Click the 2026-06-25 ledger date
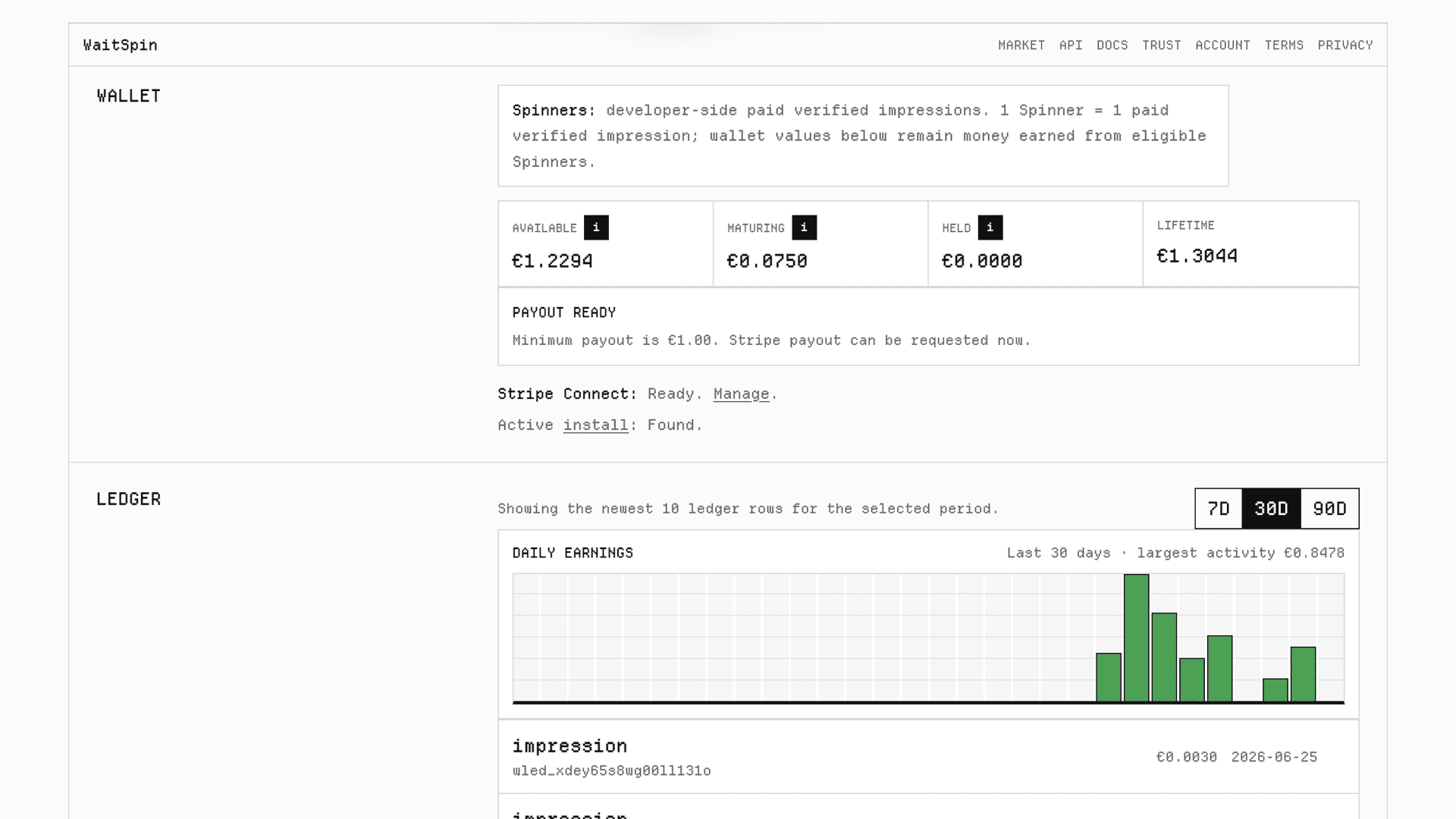This screenshot has height=819, width=1456. (x=1274, y=757)
